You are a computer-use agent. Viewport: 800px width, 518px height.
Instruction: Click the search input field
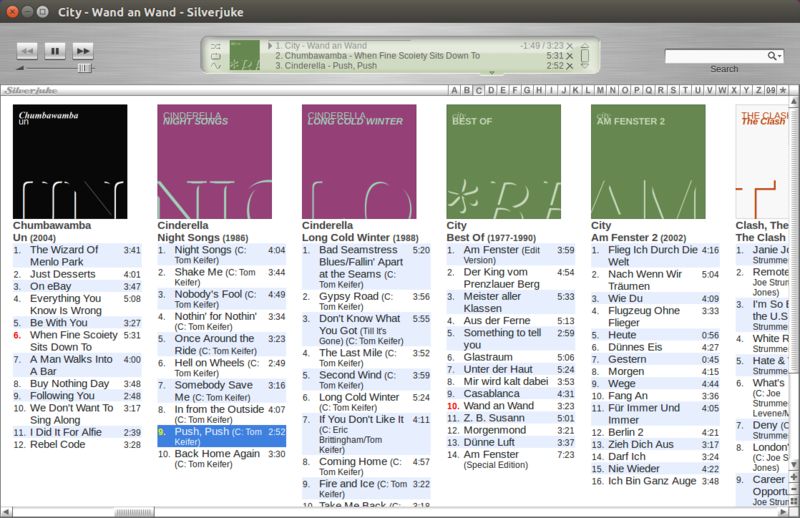(716, 56)
